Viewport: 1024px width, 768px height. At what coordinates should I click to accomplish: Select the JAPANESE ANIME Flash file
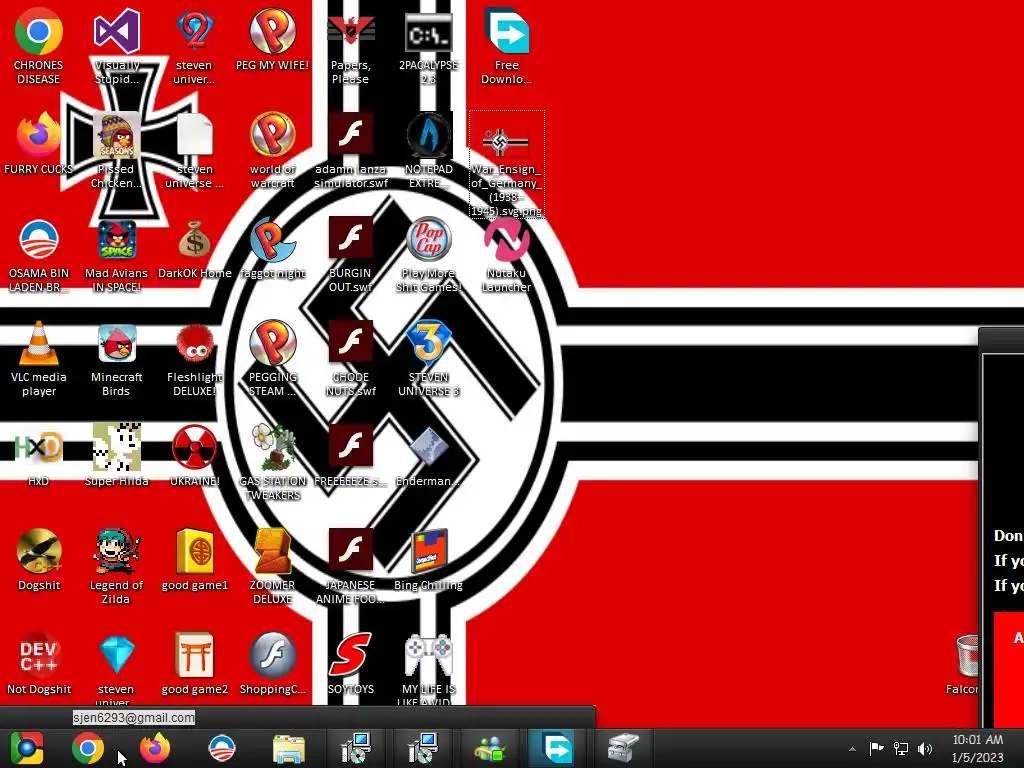click(351, 566)
